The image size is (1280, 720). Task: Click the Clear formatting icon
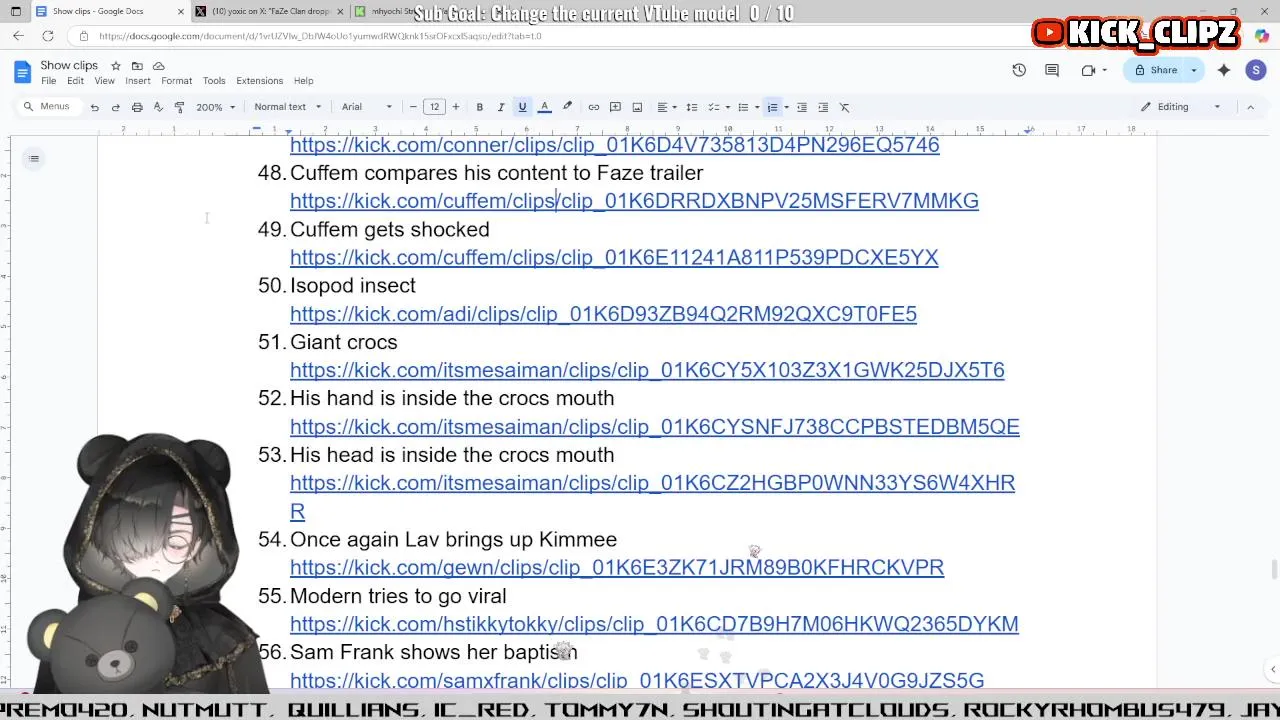[x=844, y=107]
